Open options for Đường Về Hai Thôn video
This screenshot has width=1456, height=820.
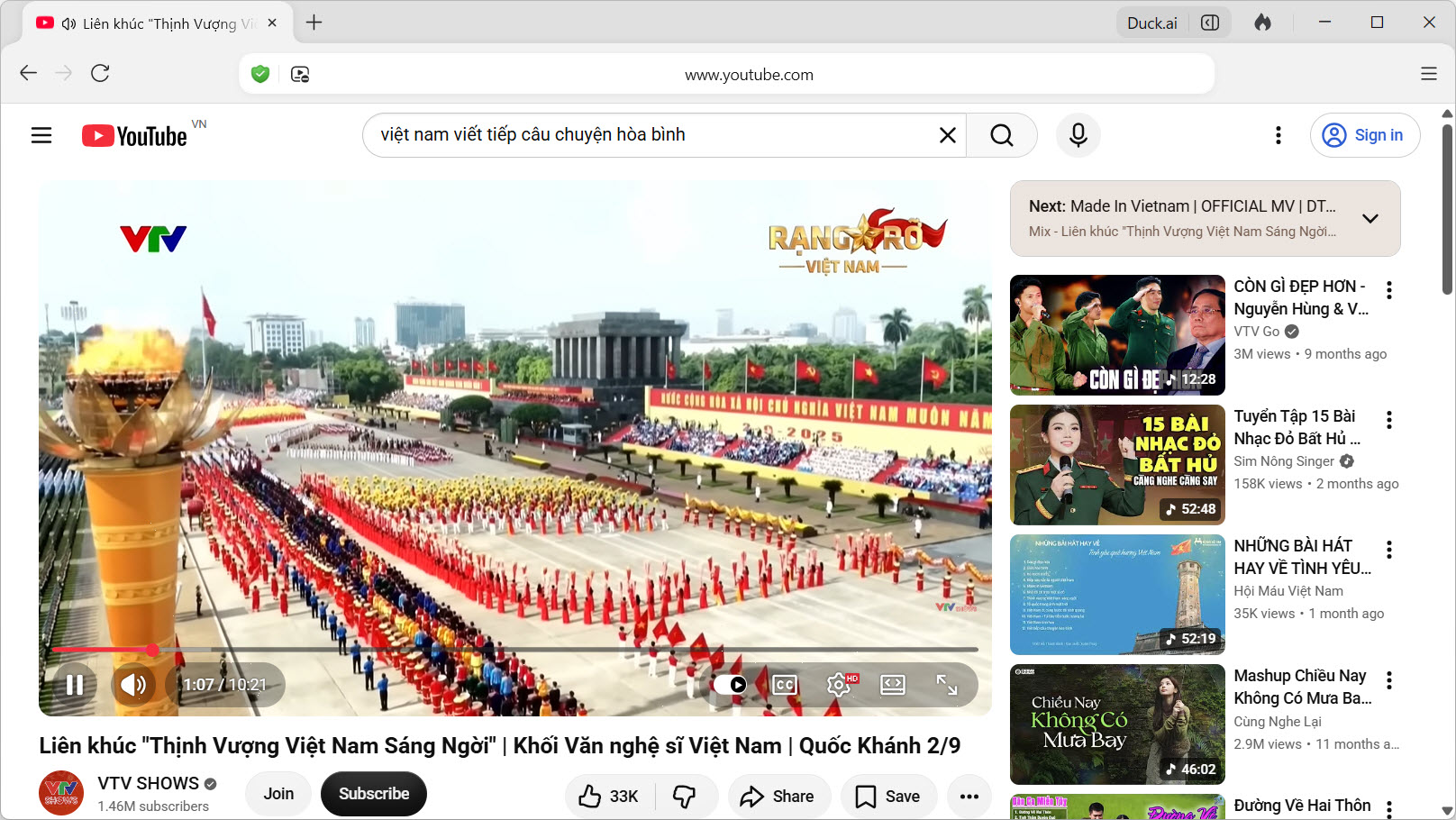point(1389,808)
